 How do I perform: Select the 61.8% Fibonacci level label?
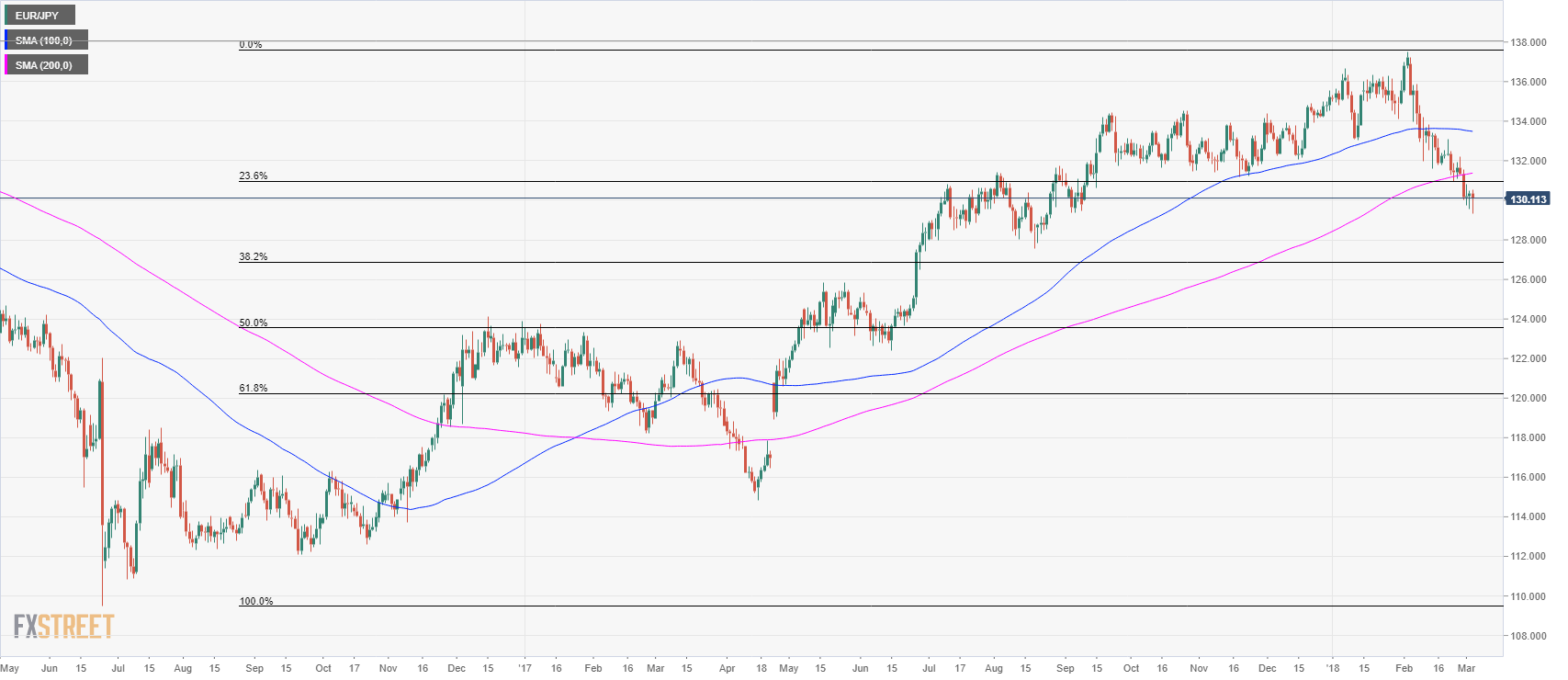254,388
